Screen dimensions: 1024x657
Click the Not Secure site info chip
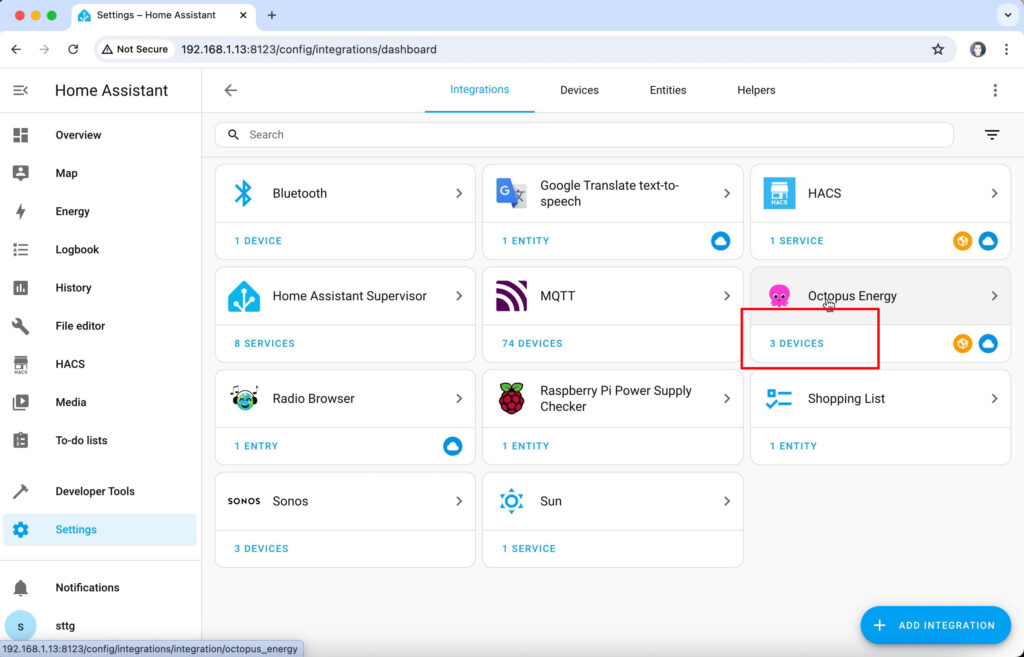point(135,50)
